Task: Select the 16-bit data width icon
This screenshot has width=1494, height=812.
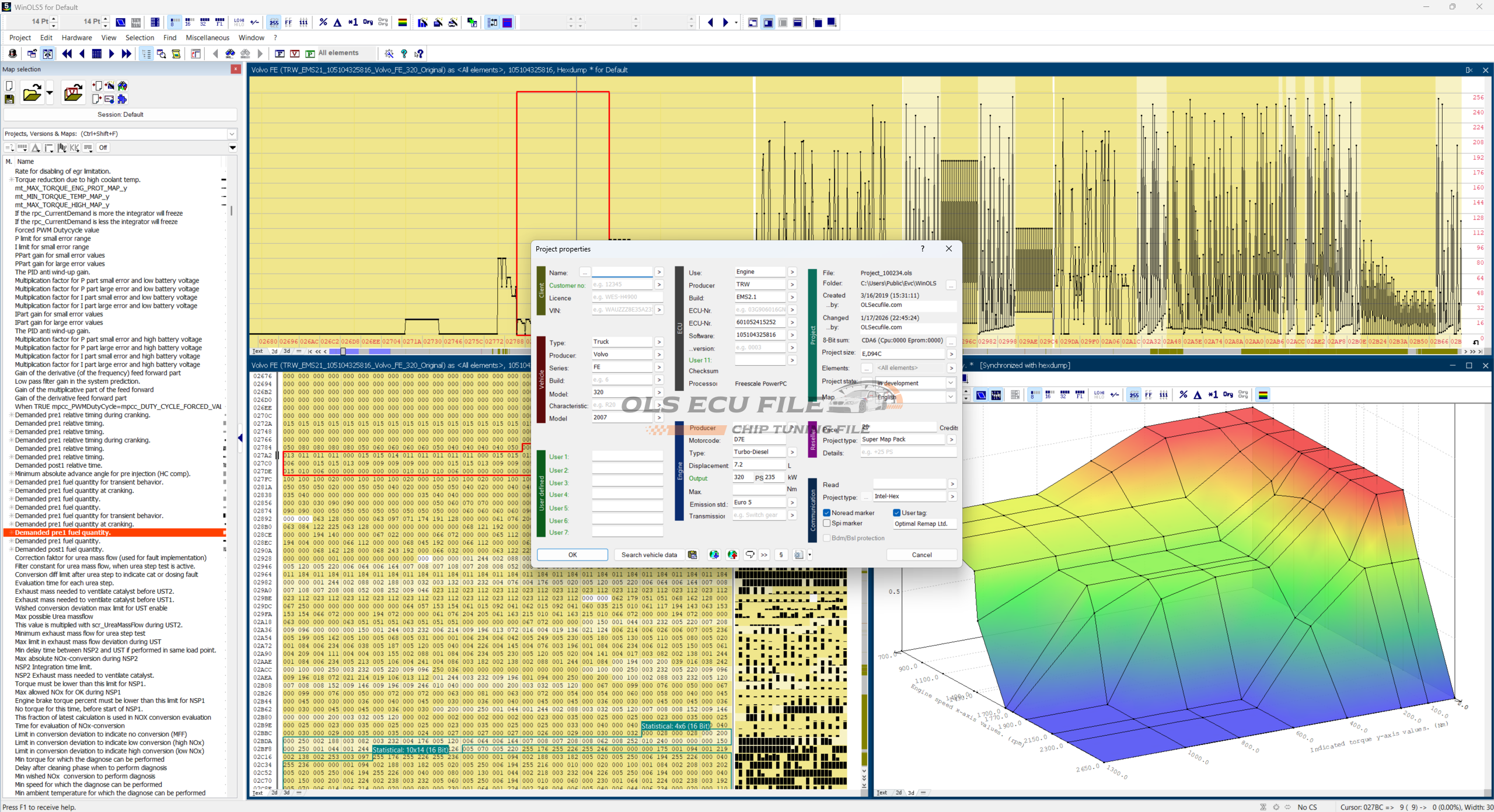Action: click(189, 22)
